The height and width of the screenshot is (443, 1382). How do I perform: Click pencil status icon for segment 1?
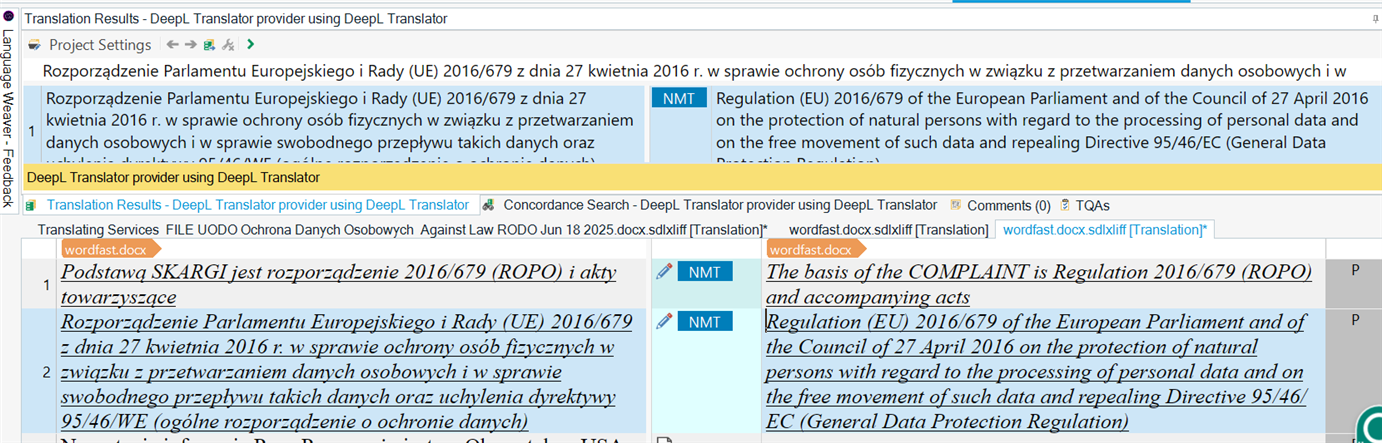click(664, 271)
